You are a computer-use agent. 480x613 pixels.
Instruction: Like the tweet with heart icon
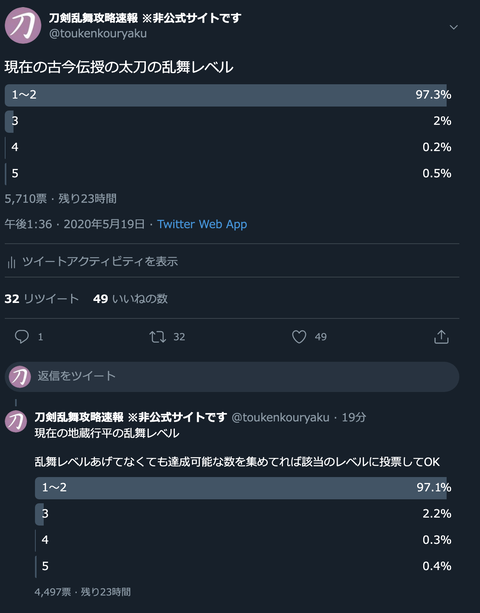(x=299, y=337)
